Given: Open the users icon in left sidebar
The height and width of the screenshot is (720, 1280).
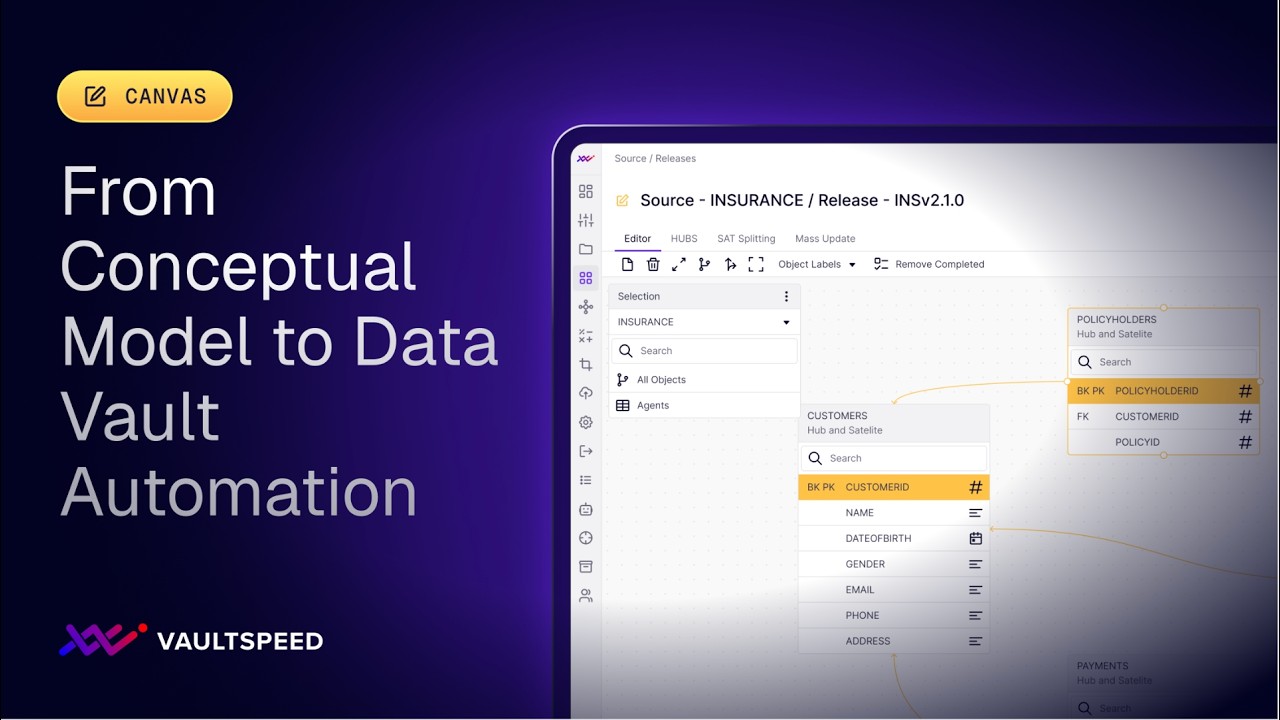Looking at the screenshot, I should (586, 595).
